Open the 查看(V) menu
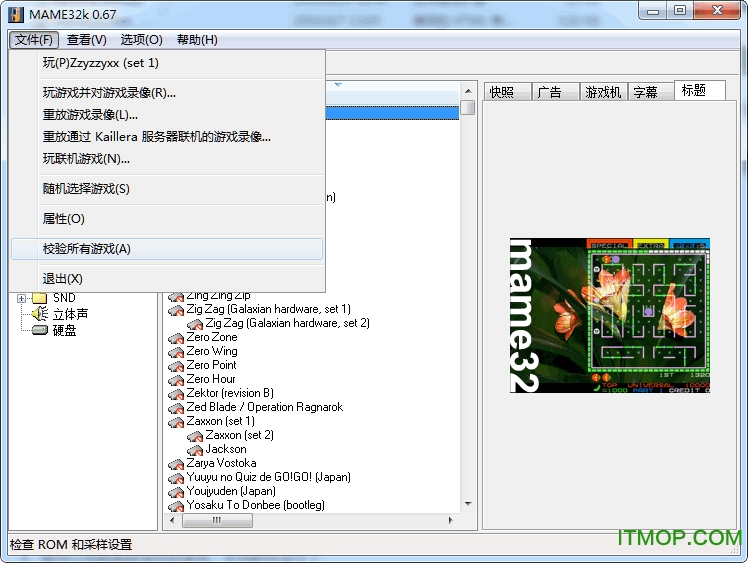The height and width of the screenshot is (563, 748). [x=86, y=40]
